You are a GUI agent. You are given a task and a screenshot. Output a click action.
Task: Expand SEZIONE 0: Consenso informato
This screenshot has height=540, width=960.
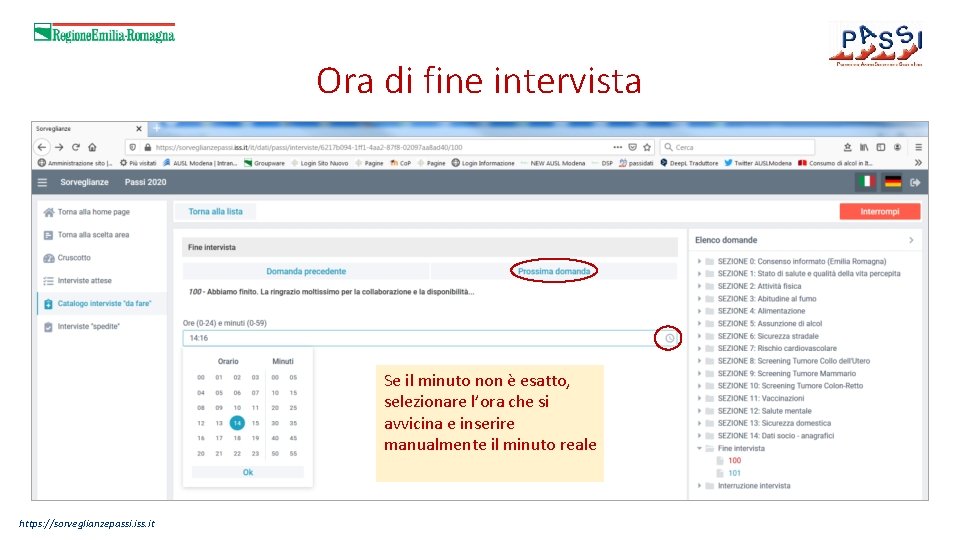click(699, 261)
